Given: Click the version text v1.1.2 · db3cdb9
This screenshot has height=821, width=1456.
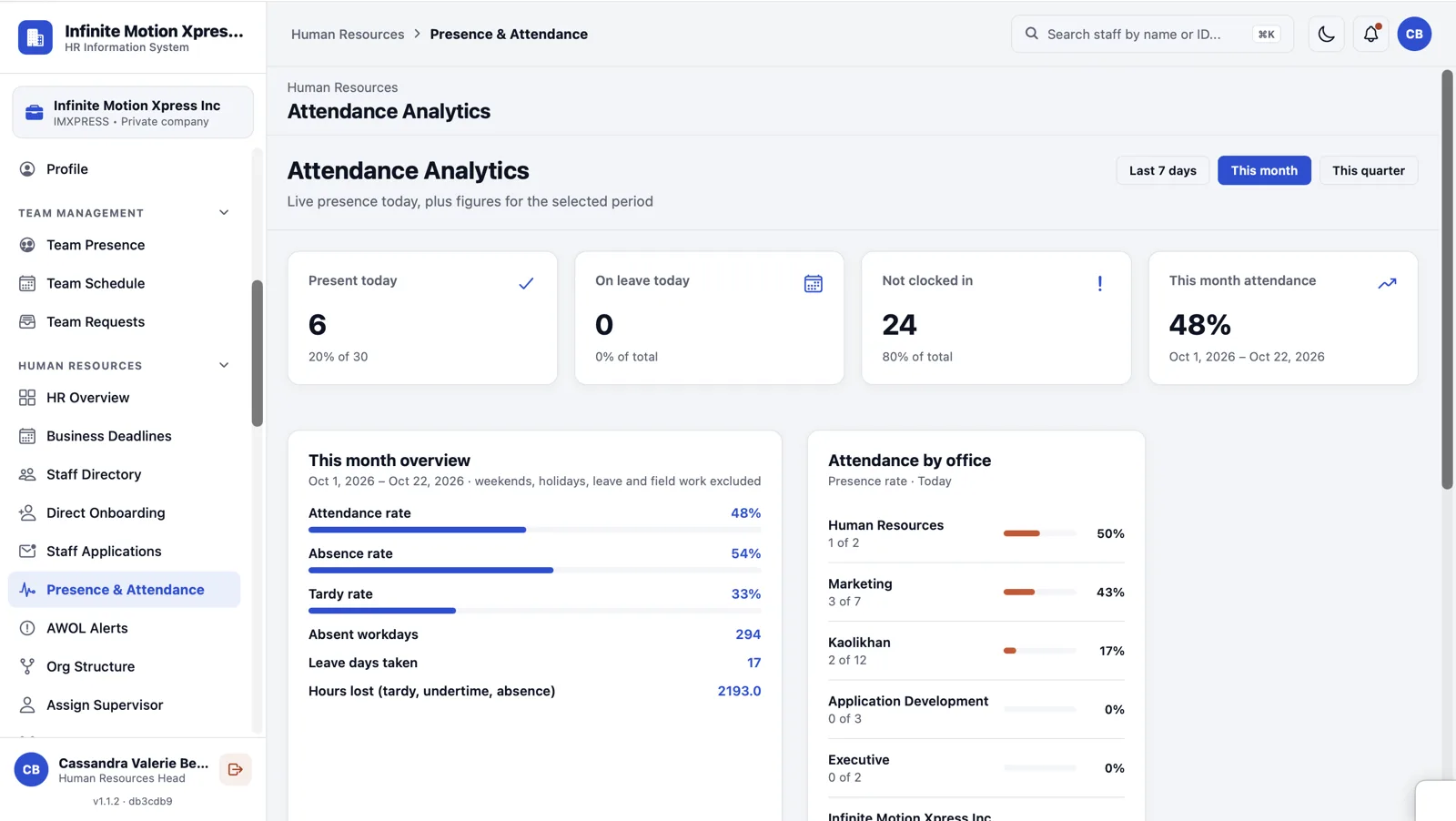Looking at the screenshot, I should 133,802.
